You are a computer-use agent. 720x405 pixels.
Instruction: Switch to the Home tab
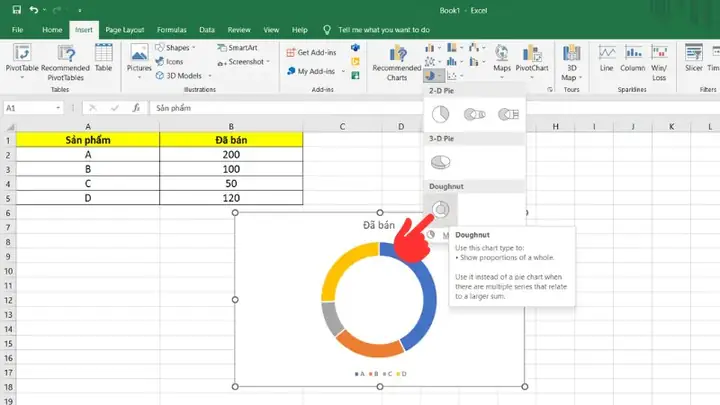[52, 30]
